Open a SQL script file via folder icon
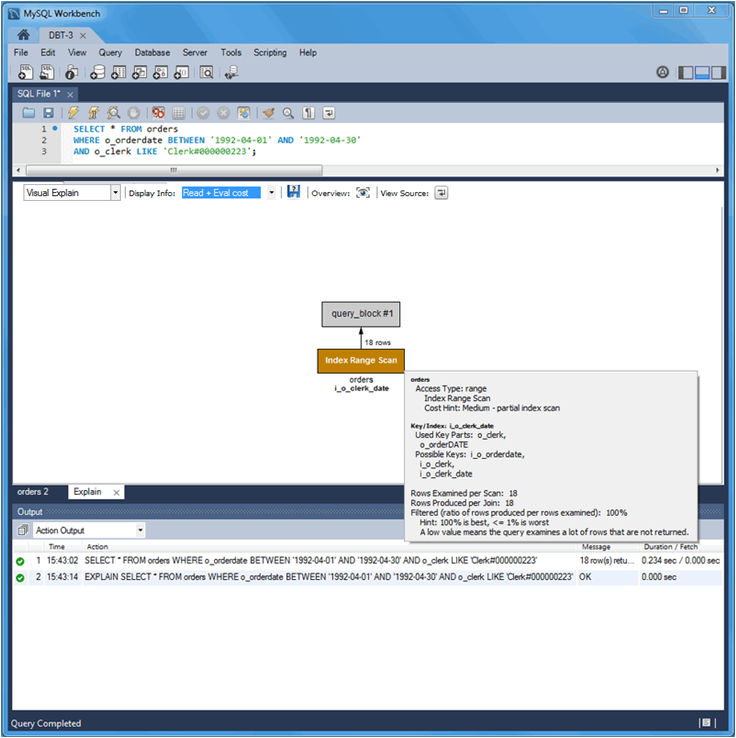This screenshot has width=736, height=738. pyautogui.click(x=29, y=113)
